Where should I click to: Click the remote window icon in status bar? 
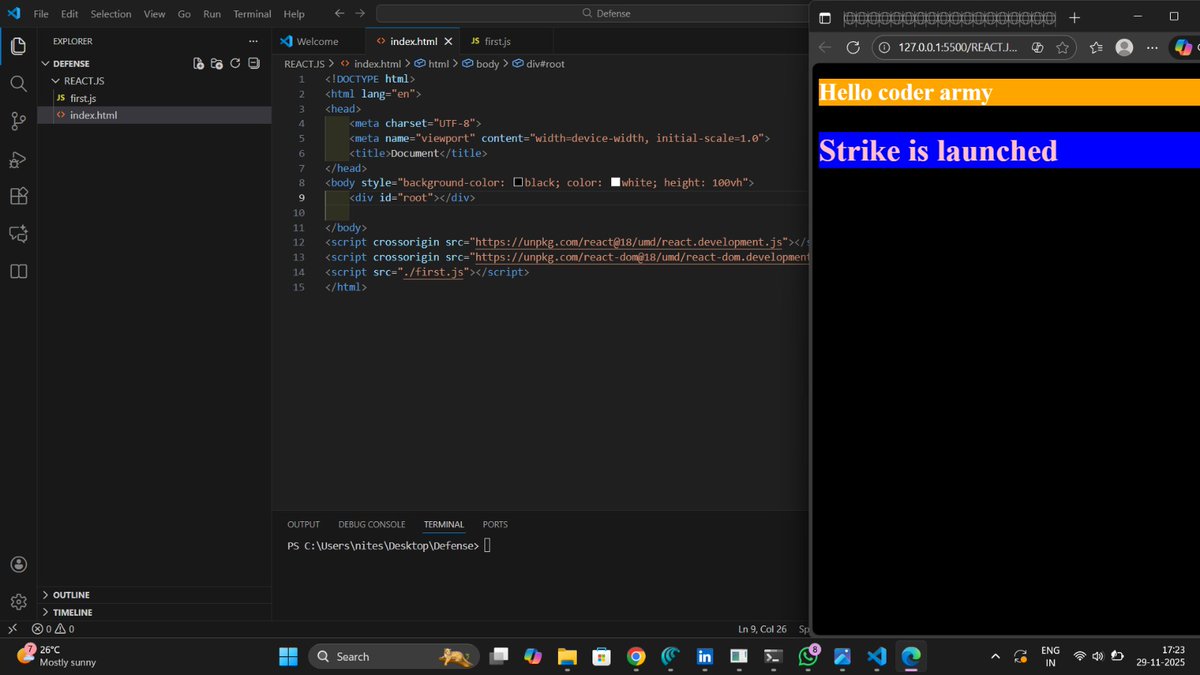point(12,629)
